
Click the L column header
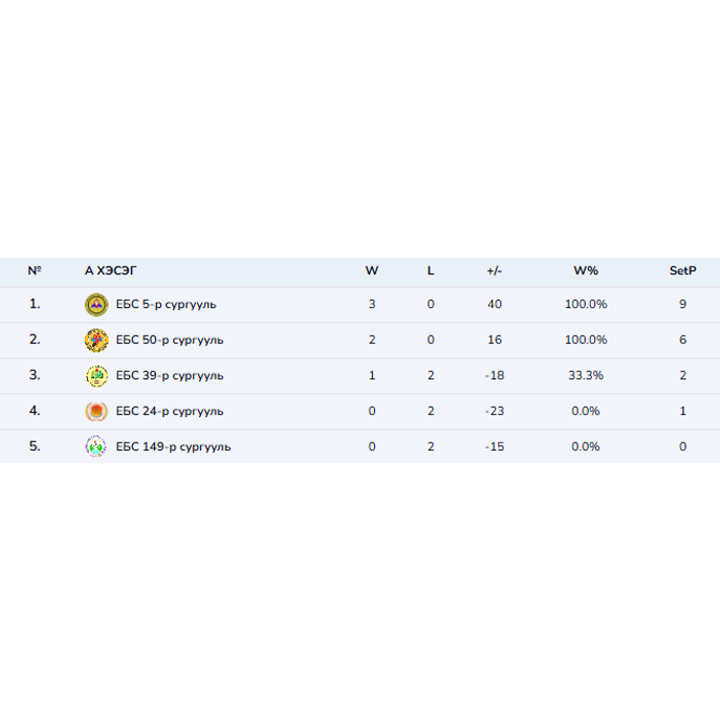click(431, 271)
